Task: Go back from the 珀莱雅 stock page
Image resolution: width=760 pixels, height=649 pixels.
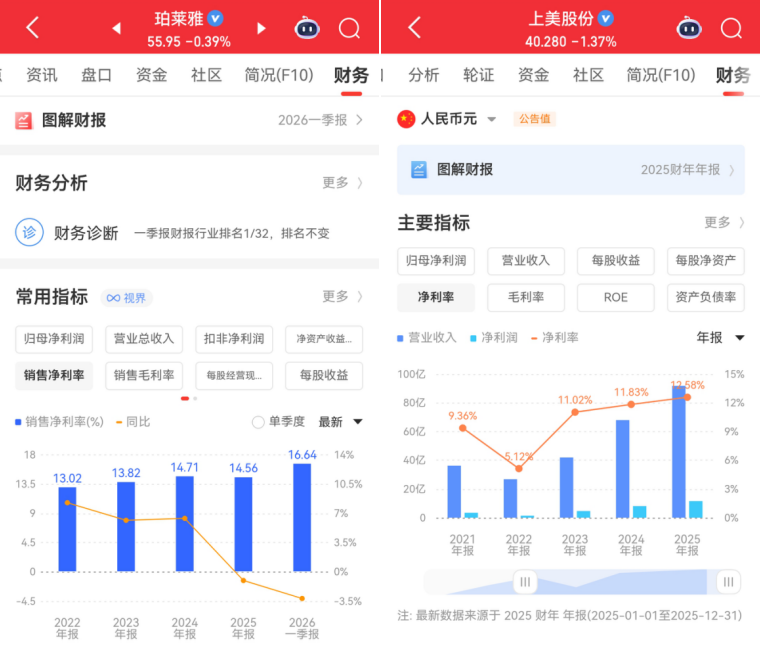Action: pyautogui.click(x=32, y=27)
